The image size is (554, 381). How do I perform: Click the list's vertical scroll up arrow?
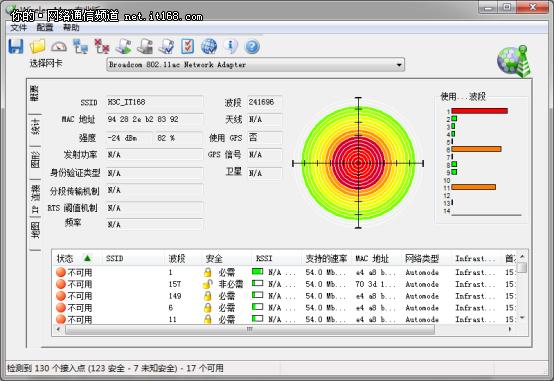[x=522, y=256]
